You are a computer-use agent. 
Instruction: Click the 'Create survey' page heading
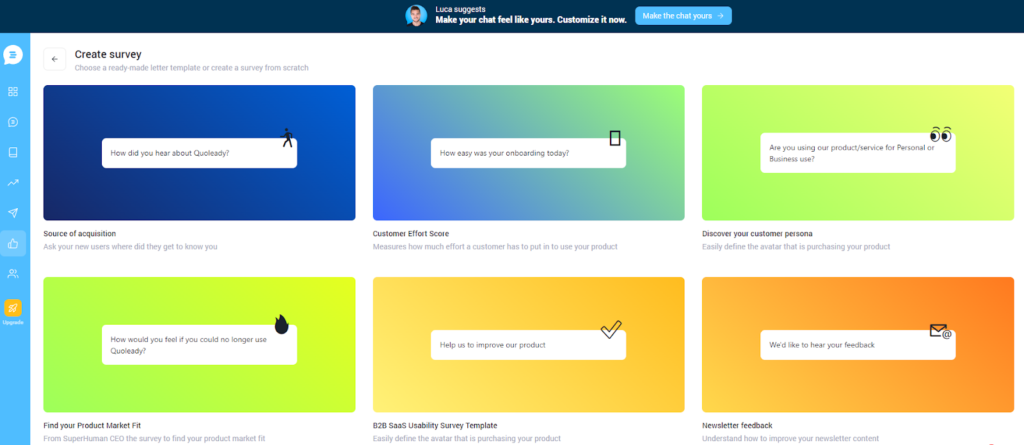(108, 54)
